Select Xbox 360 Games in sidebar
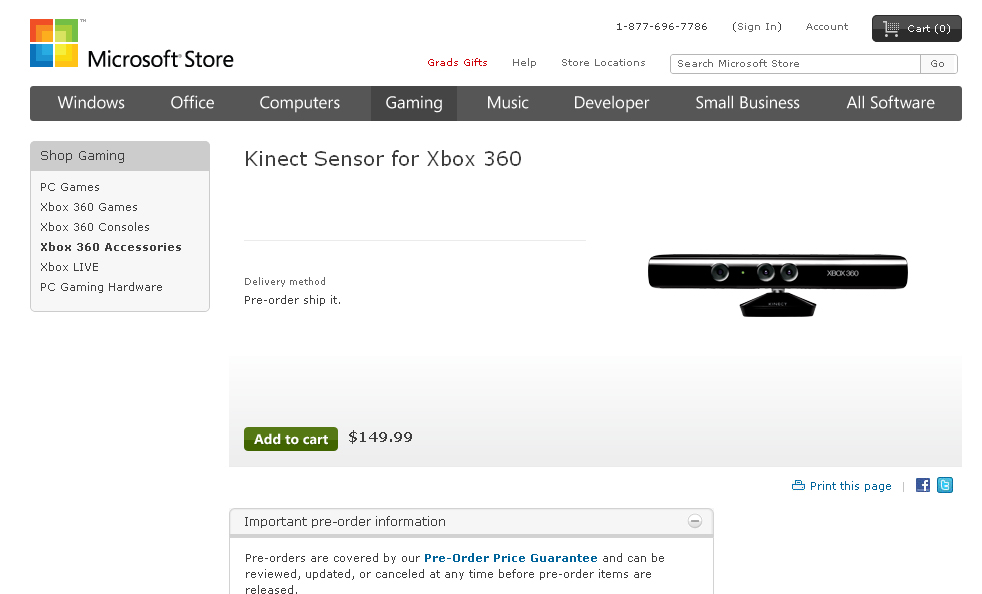The width and height of the screenshot is (982, 594). coord(89,207)
